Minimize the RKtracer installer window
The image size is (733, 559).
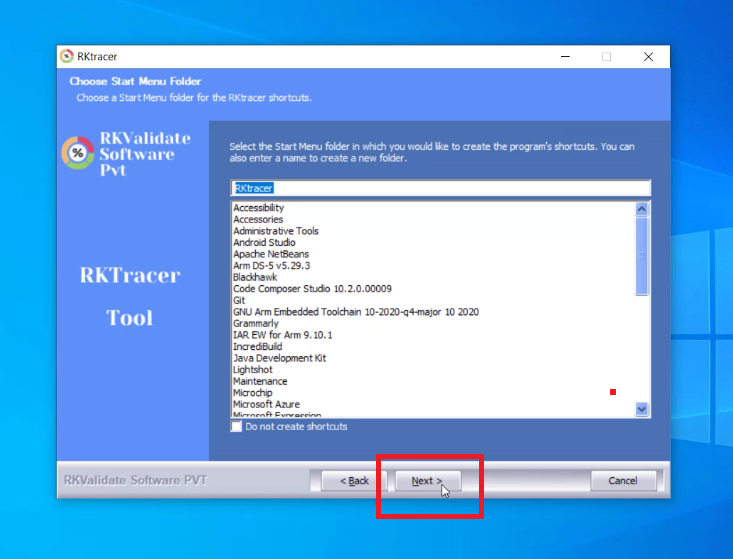click(x=565, y=57)
